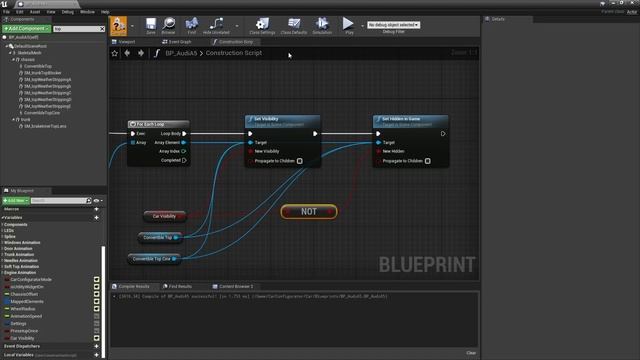Toggle Propagate to Children on Set Visibility
640x360 pixels.
pyautogui.click(x=300, y=161)
